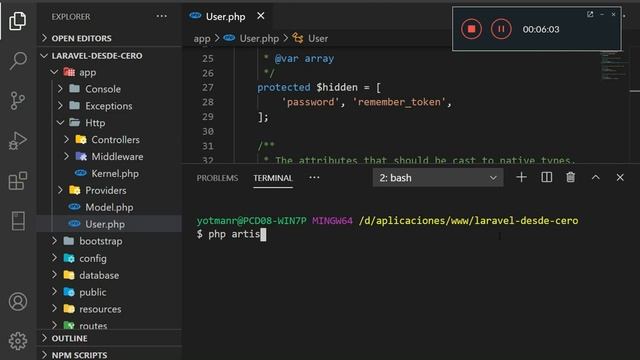Screen dimensions: 640x360
Task: Open the Manage gear icon
Action: 18,341
